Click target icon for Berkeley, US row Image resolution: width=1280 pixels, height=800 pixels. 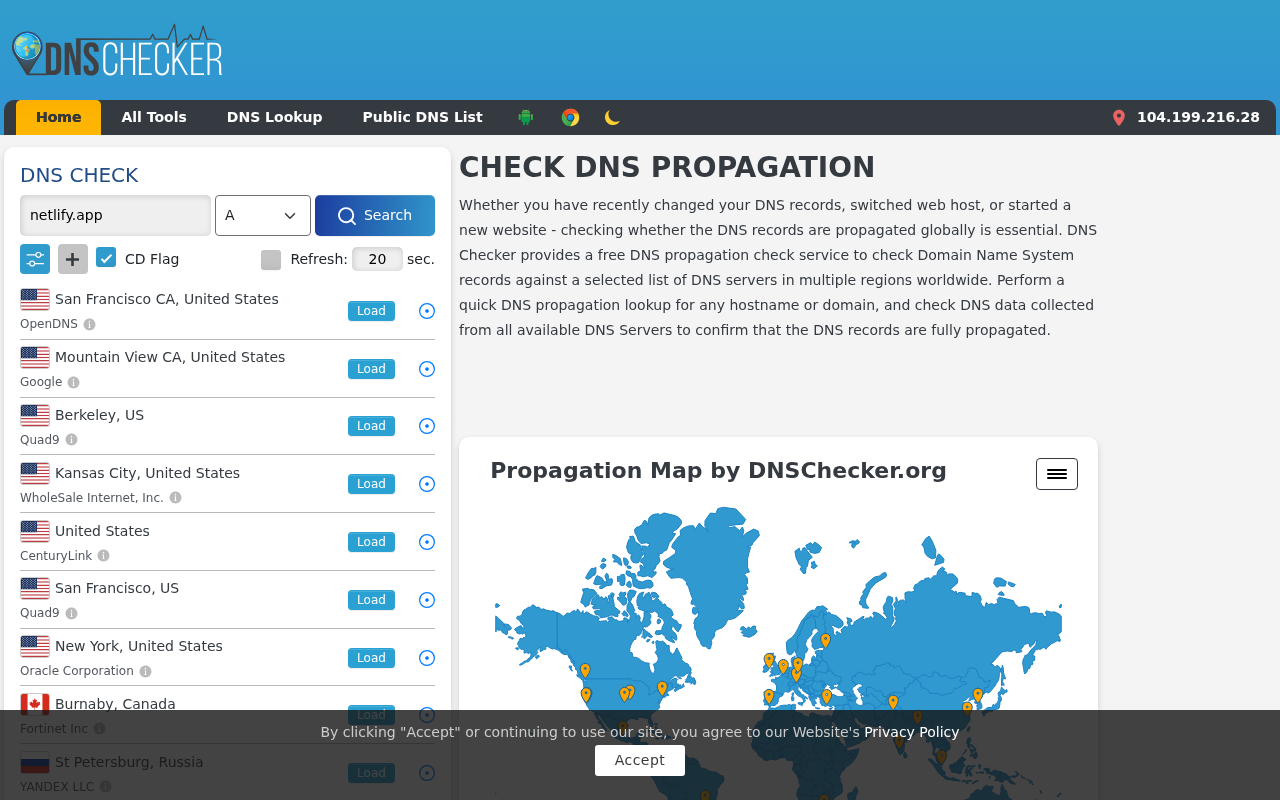[x=427, y=426]
